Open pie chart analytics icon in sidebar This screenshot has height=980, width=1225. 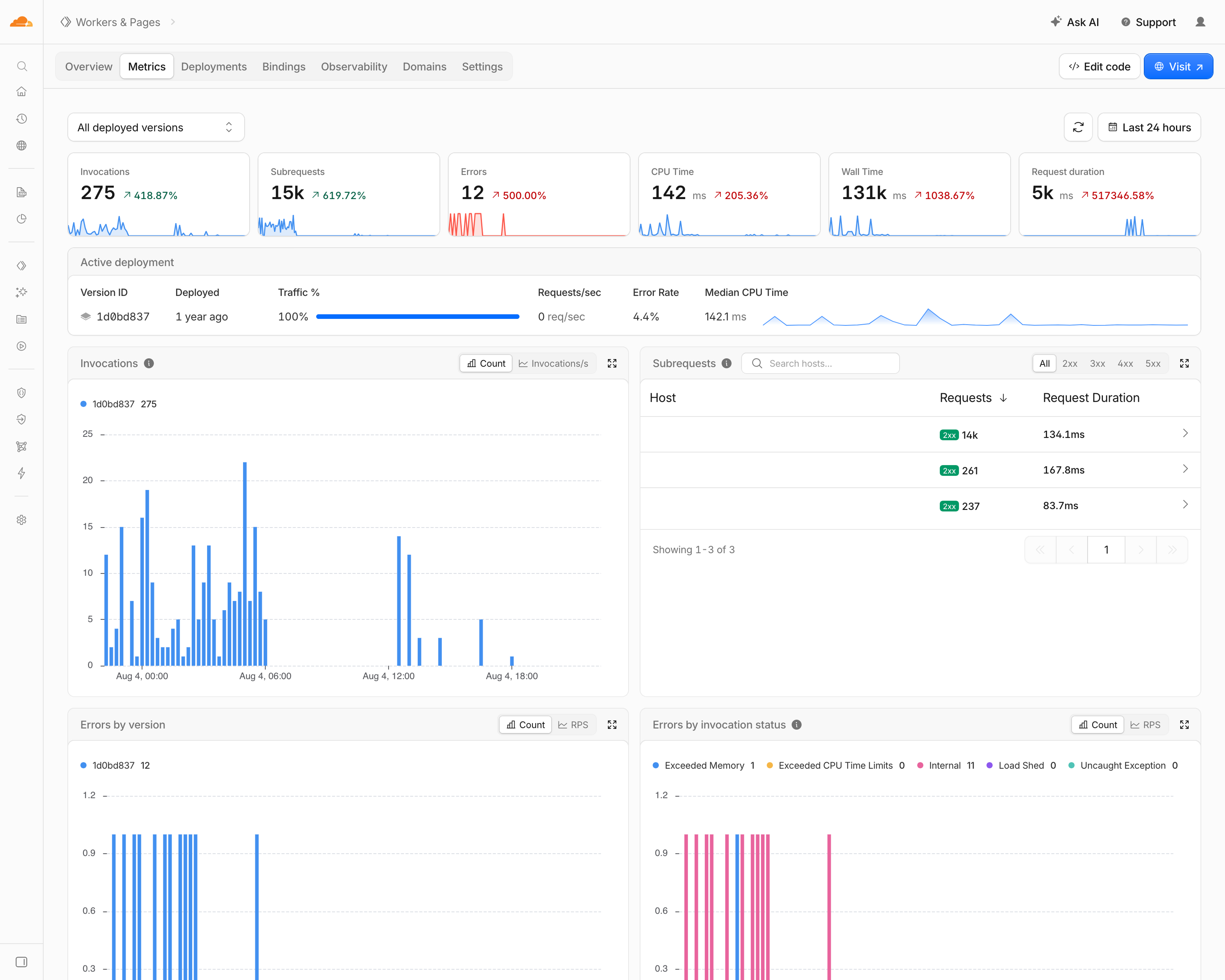pyautogui.click(x=21, y=219)
